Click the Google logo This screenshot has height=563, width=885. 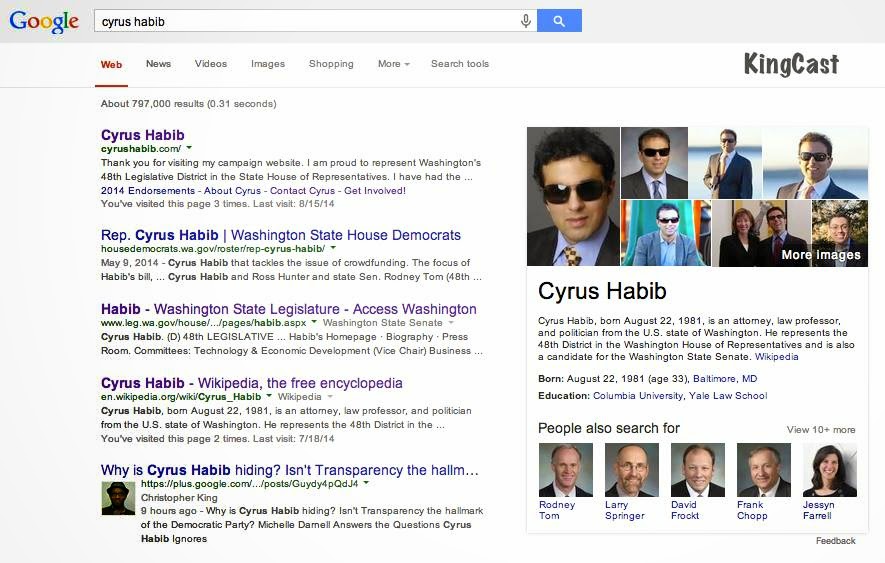44,22
